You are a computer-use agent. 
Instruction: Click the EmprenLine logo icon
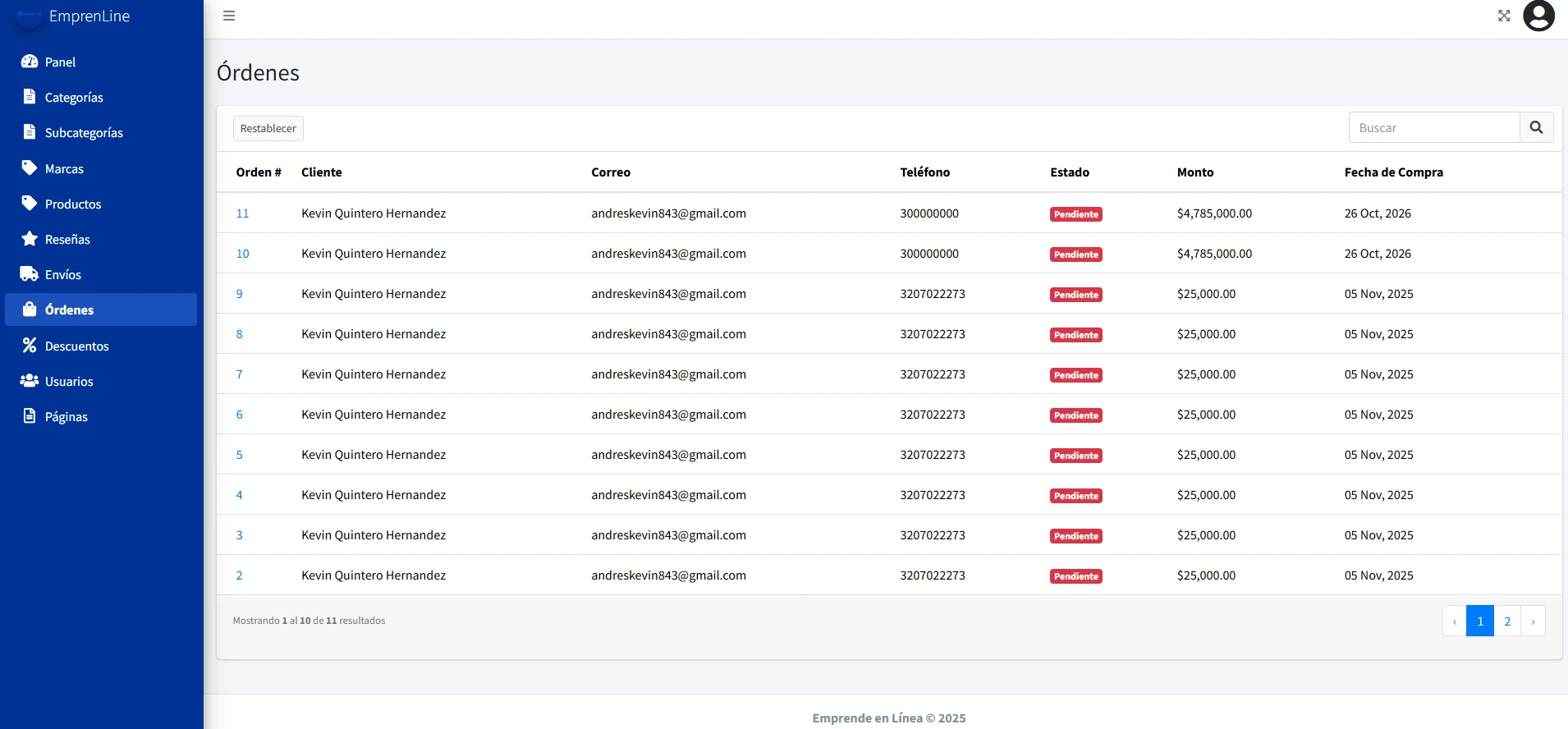pyautogui.click(x=29, y=16)
